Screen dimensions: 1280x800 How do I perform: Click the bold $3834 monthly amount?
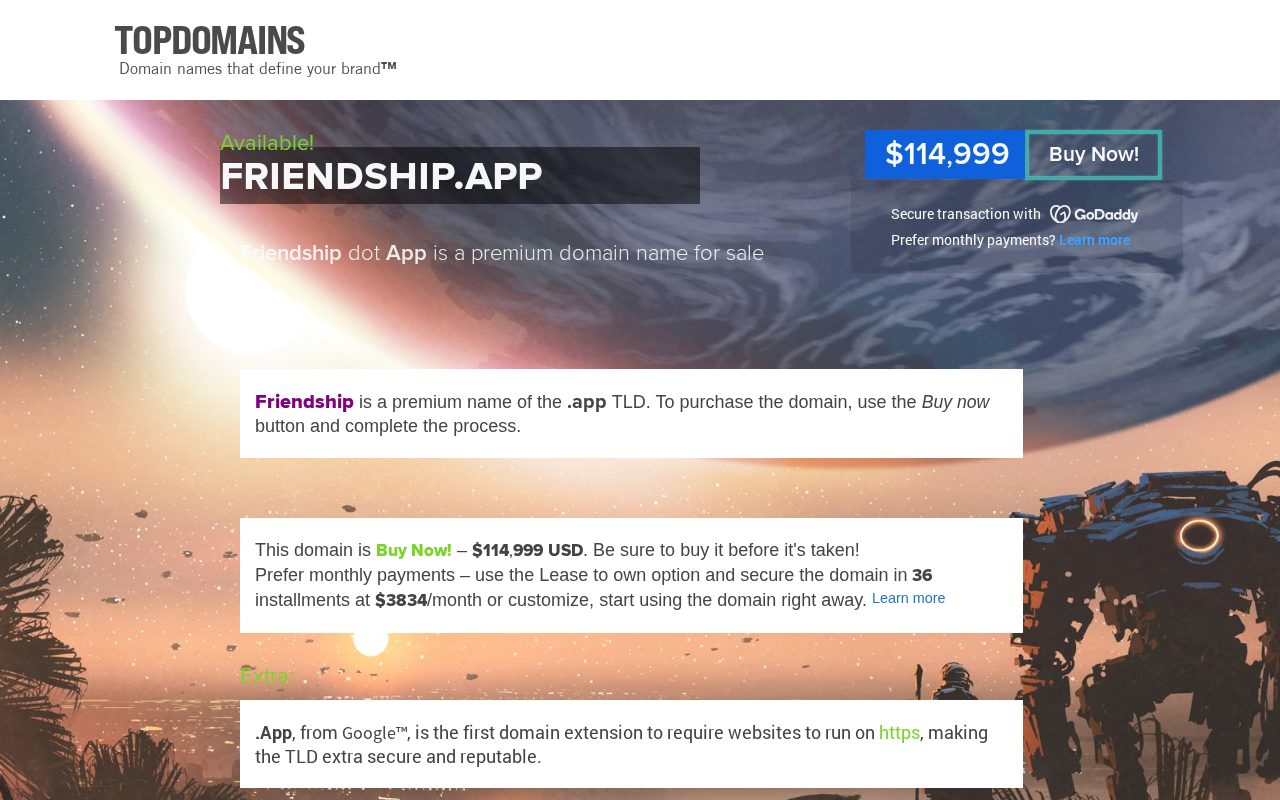click(401, 600)
